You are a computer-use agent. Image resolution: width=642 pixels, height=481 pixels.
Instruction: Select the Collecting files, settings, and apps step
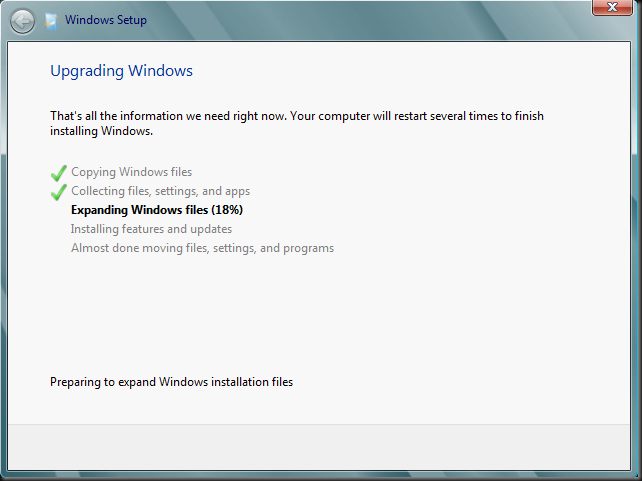[x=160, y=191]
